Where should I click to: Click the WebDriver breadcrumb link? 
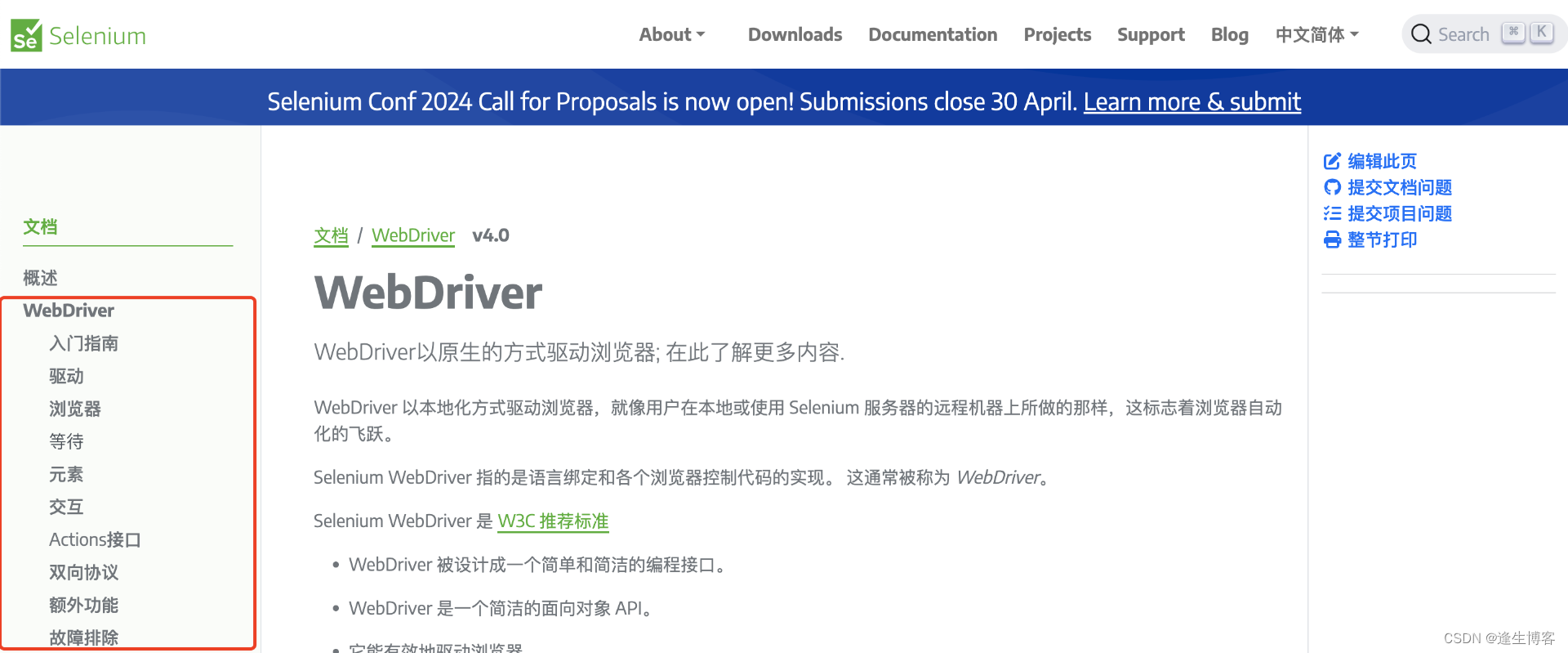click(x=413, y=235)
